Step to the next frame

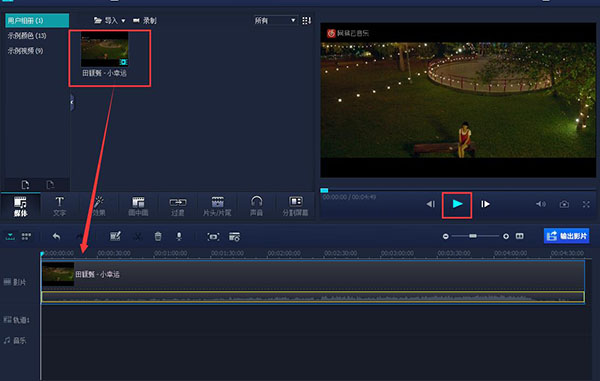pyautogui.click(x=485, y=204)
